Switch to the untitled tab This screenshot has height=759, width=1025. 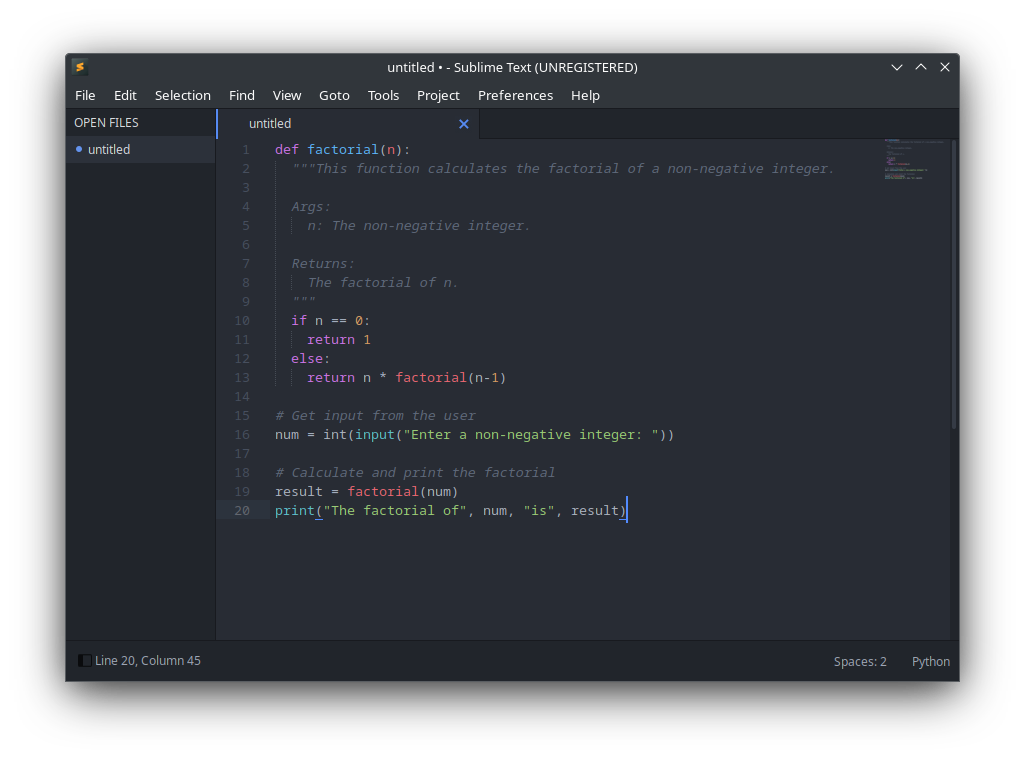click(x=270, y=123)
